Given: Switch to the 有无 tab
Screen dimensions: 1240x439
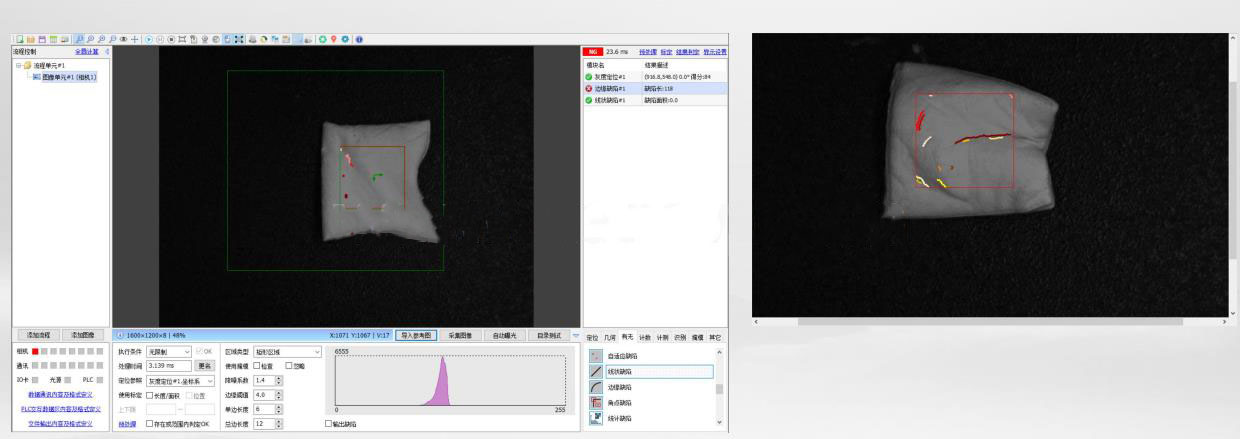Looking at the screenshot, I should click(627, 337).
